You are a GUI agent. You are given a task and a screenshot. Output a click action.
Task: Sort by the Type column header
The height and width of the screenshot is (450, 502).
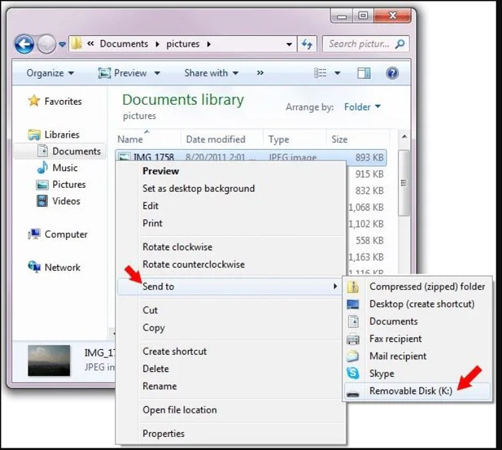coord(279,139)
